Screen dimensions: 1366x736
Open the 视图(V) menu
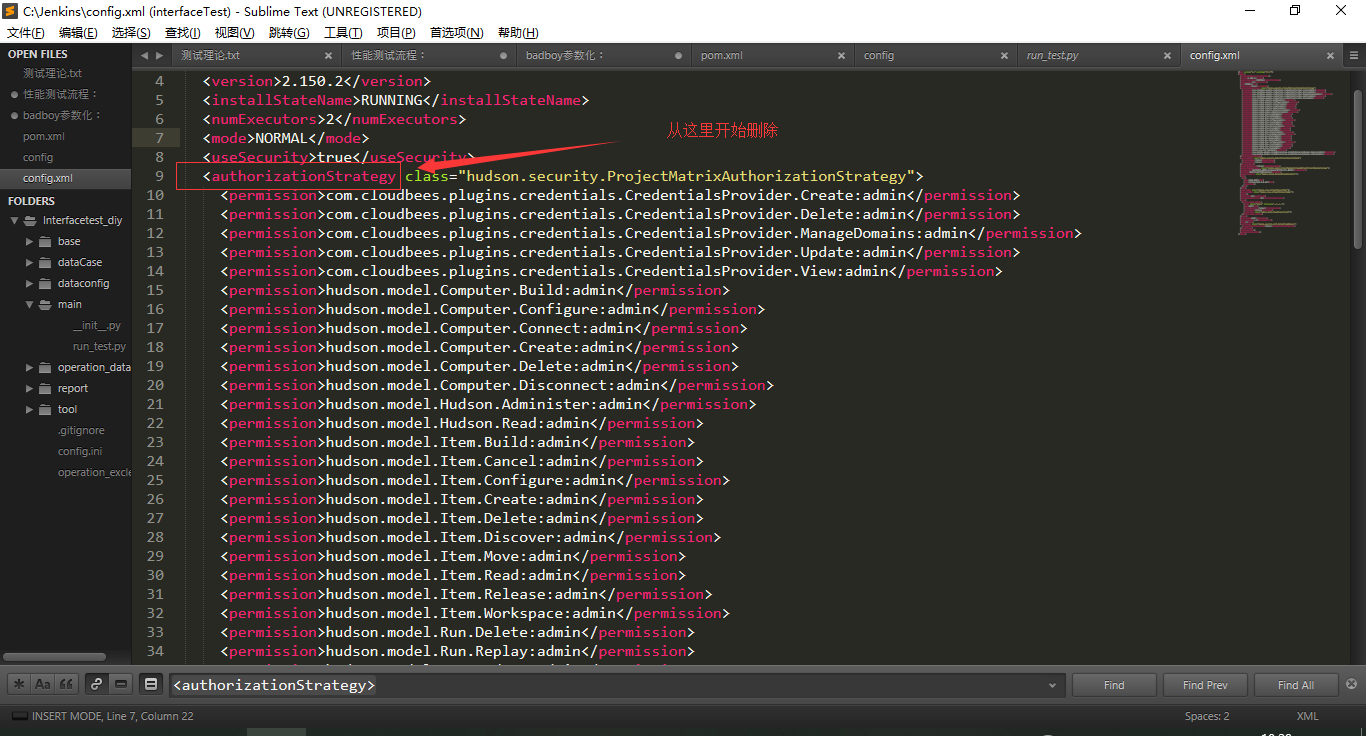coord(234,33)
